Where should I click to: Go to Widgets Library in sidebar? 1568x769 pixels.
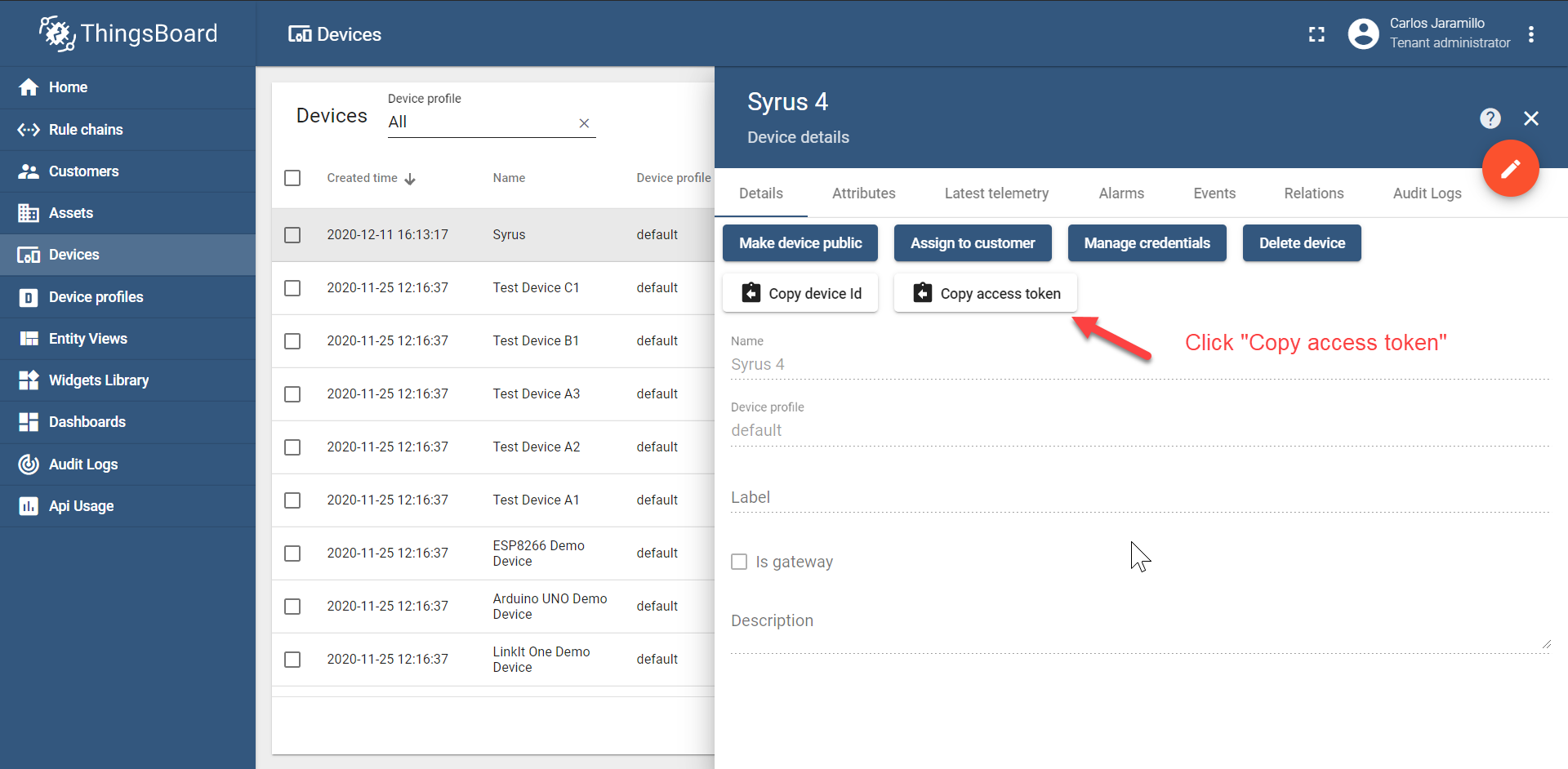pos(98,380)
